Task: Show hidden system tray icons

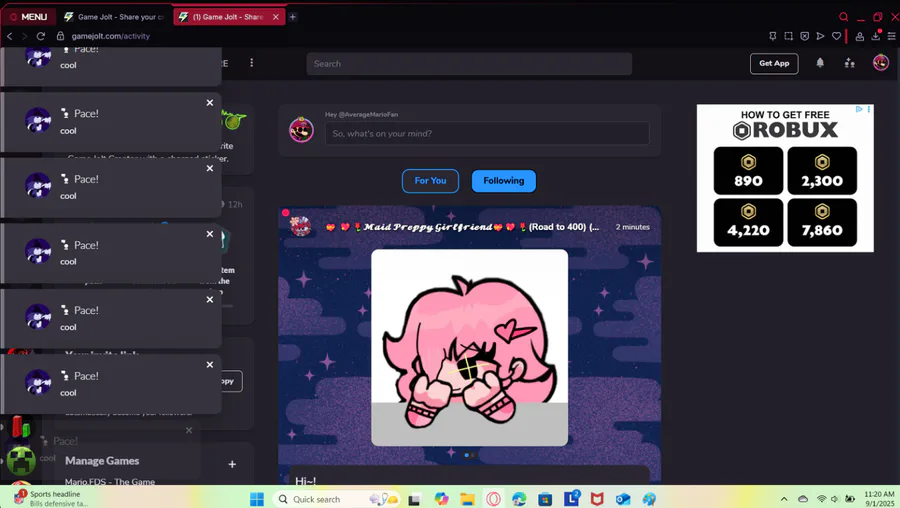Action: [x=784, y=499]
